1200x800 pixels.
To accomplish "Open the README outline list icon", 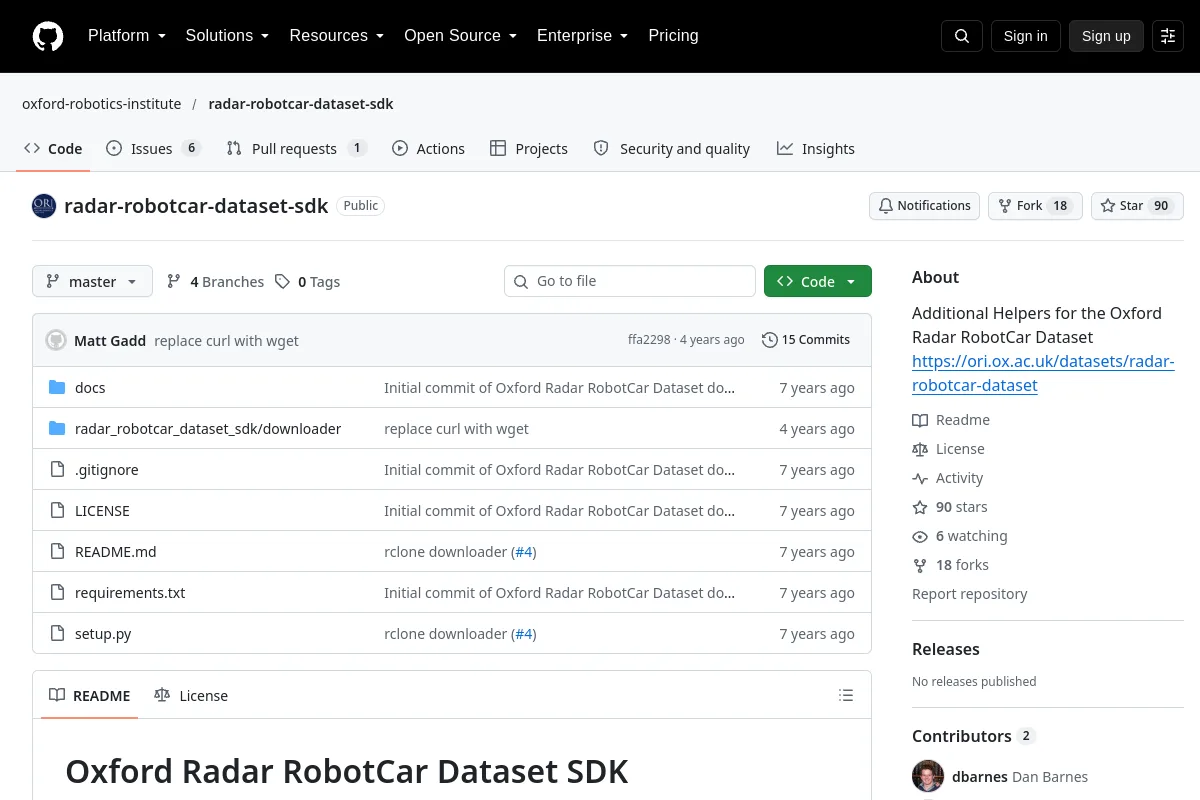I will pyautogui.click(x=846, y=695).
